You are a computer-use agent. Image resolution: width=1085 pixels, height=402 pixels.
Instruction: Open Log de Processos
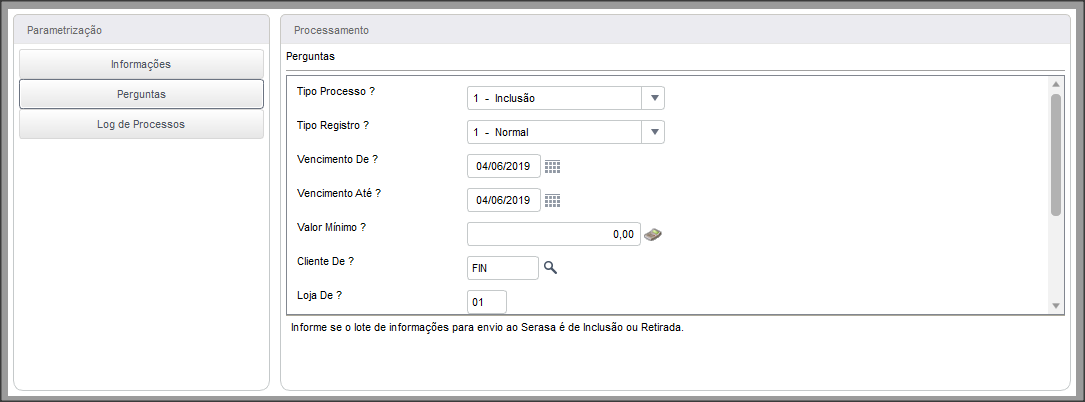click(x=141, y=124)
